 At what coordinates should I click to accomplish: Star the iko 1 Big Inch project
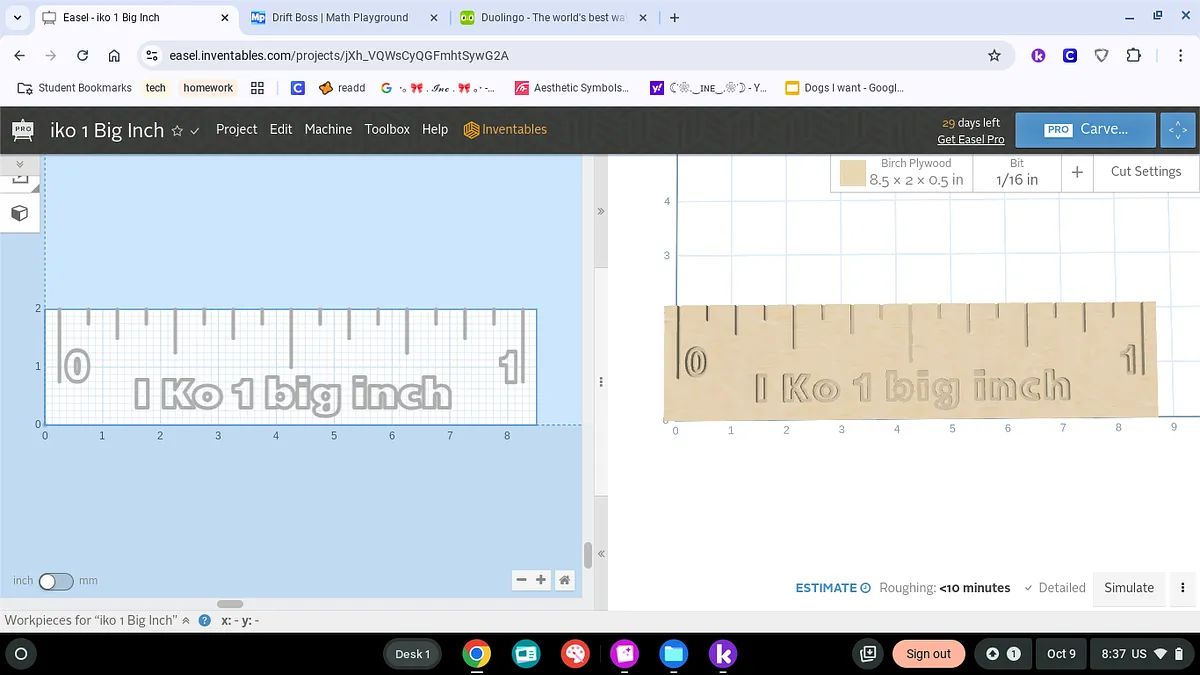[177, 131]
